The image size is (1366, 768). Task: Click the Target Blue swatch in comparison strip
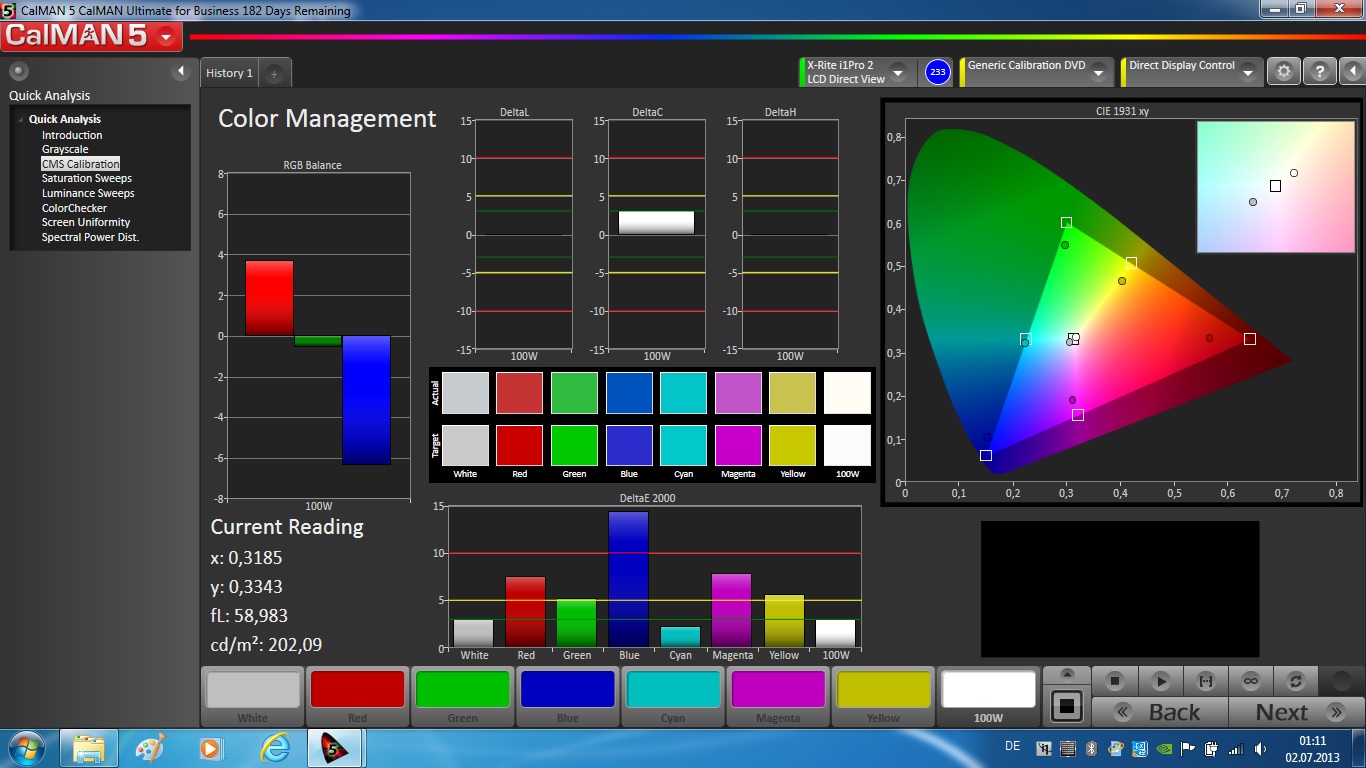click(x=629, y=446)
